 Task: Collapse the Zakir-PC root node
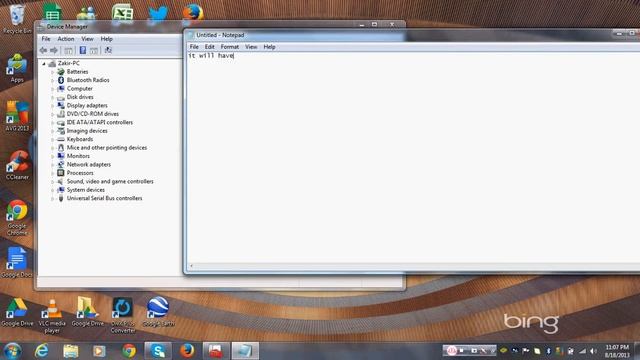pos(44,64)
